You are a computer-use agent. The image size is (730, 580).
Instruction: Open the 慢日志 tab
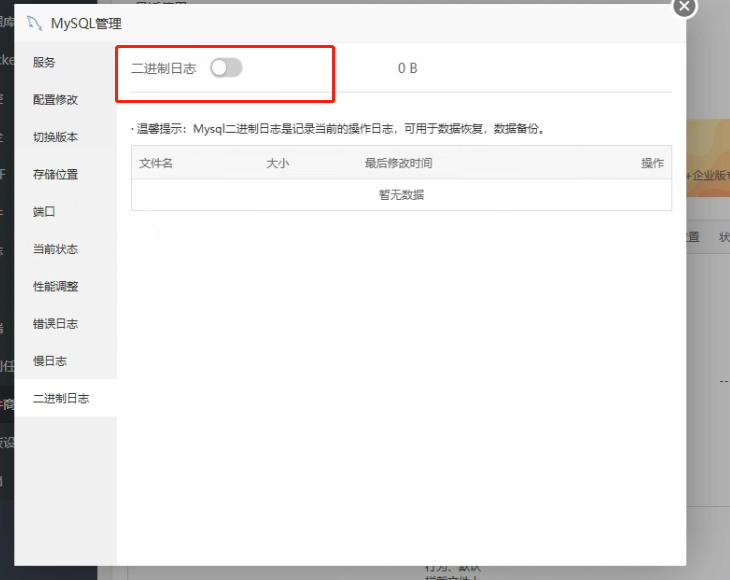click(x=50, y=361)
